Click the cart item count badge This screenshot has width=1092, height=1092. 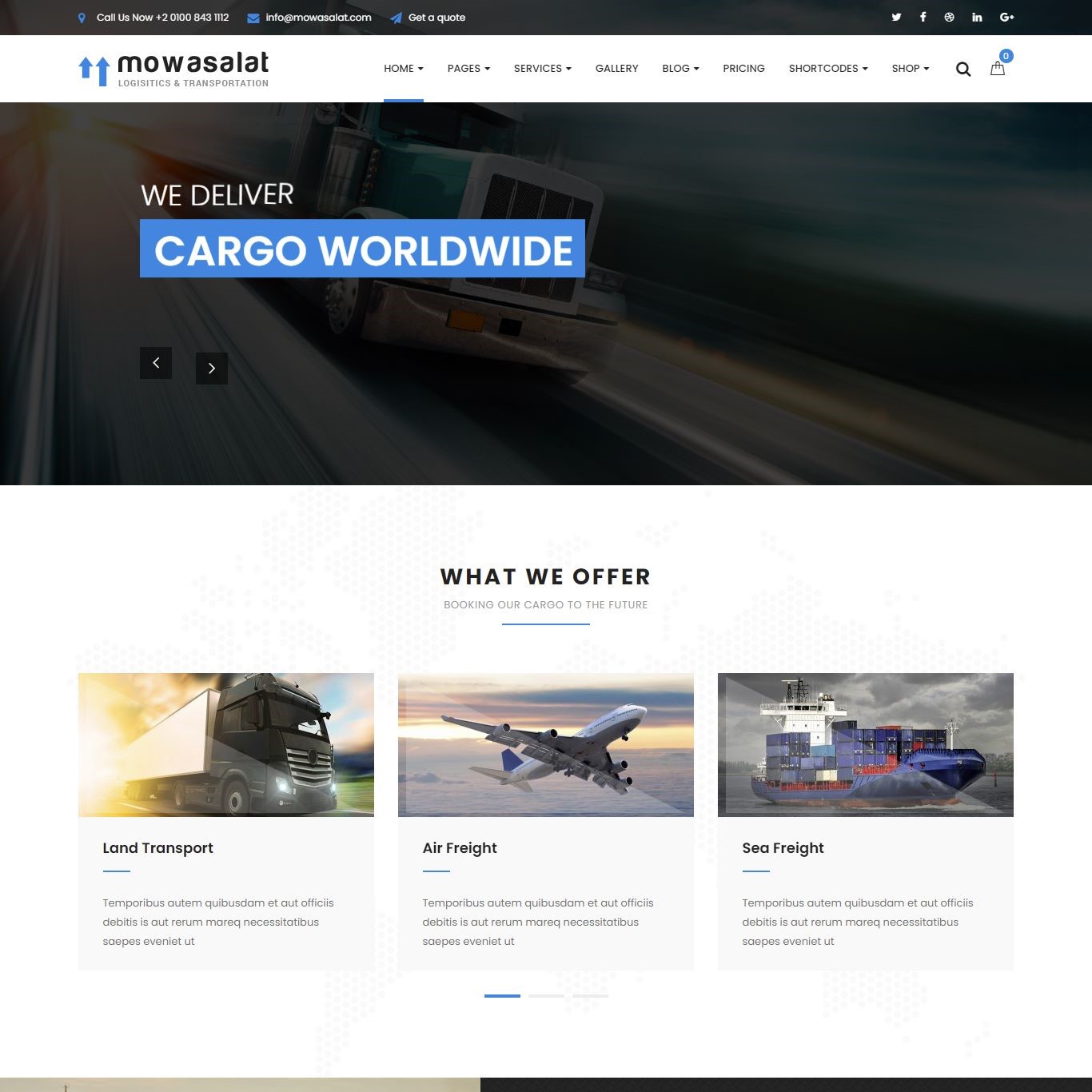1006,56
